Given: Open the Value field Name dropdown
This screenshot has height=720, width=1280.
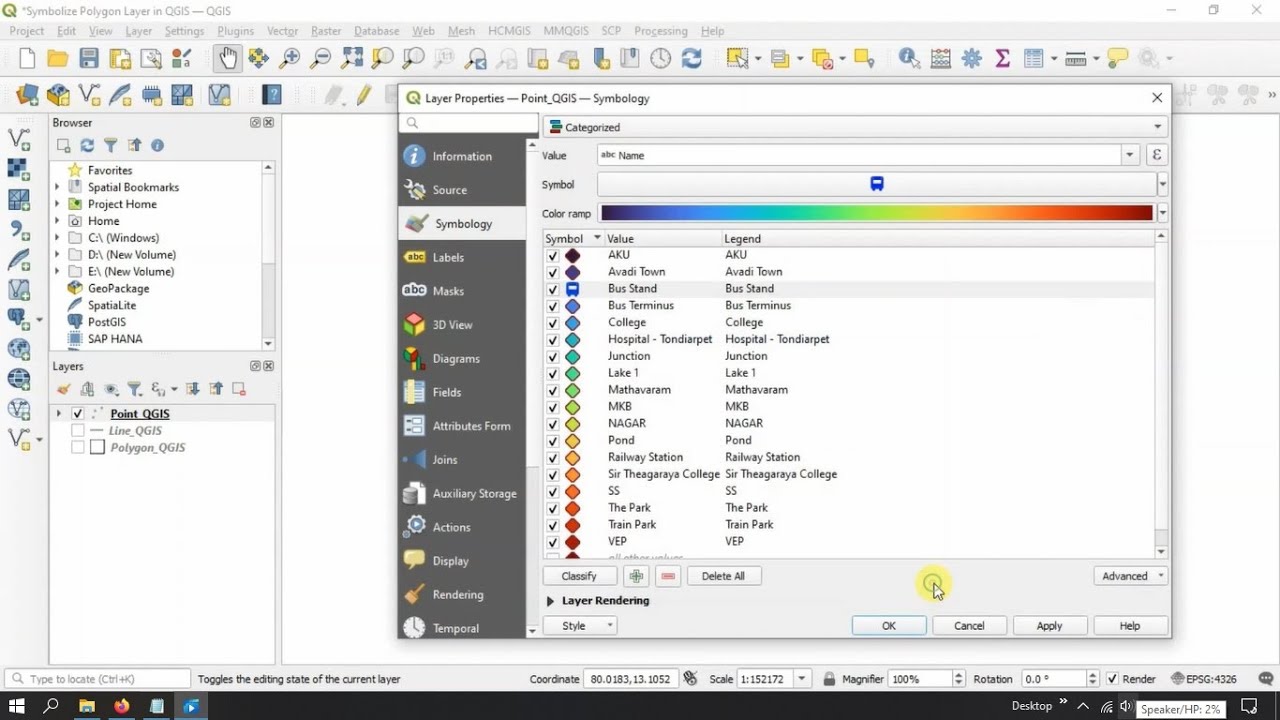Looking at the screenshot, I should point(1130,155).
